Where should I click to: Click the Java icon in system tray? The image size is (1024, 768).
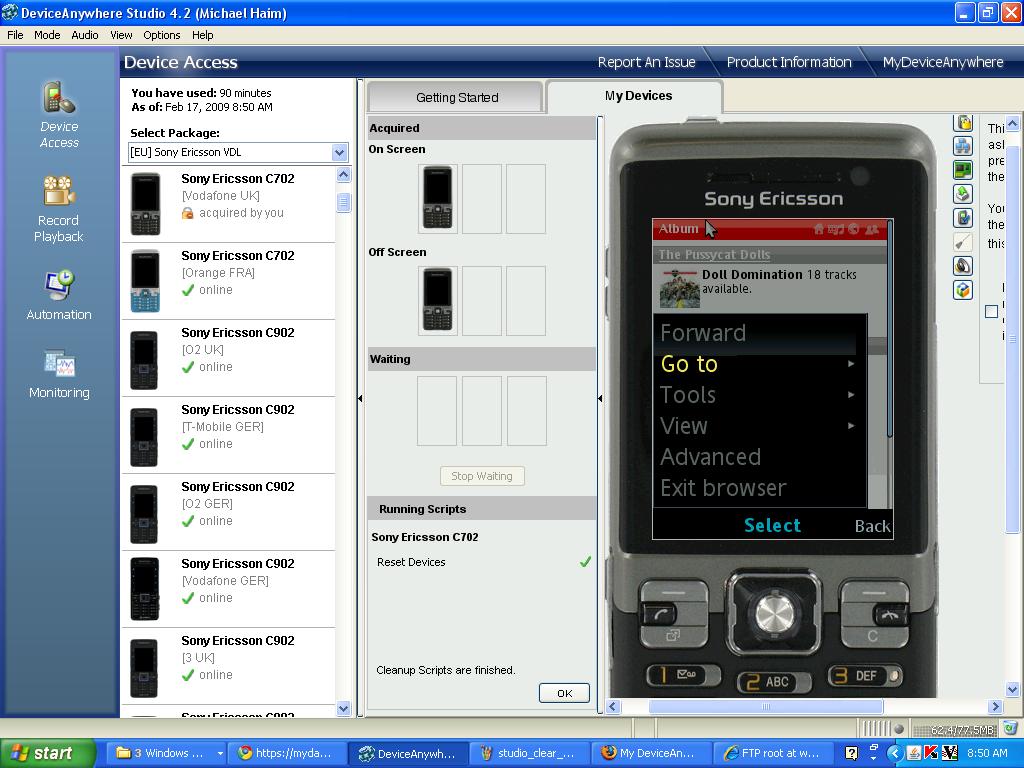point(914,753)
